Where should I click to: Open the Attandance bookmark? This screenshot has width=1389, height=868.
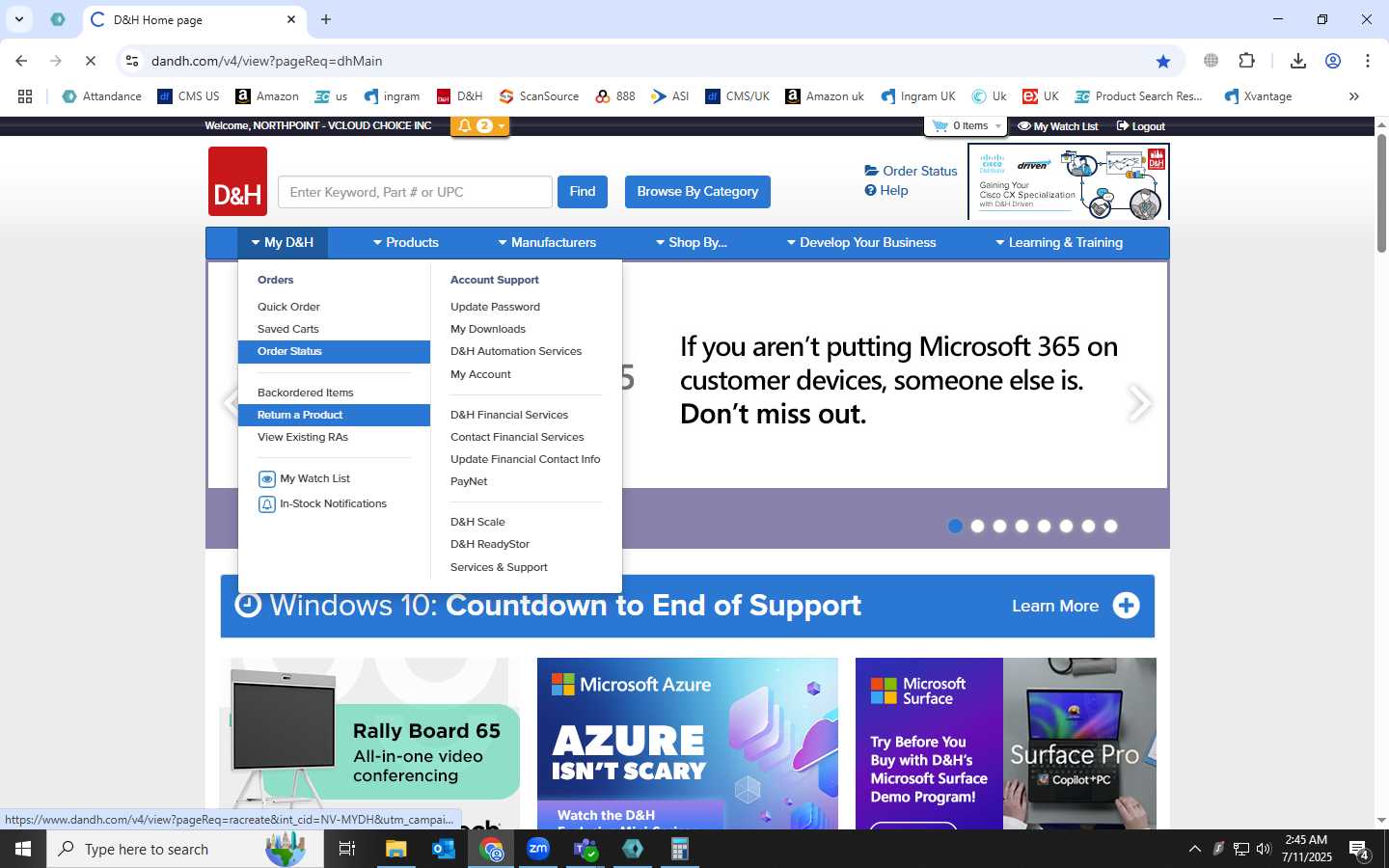tap(101, 96)
